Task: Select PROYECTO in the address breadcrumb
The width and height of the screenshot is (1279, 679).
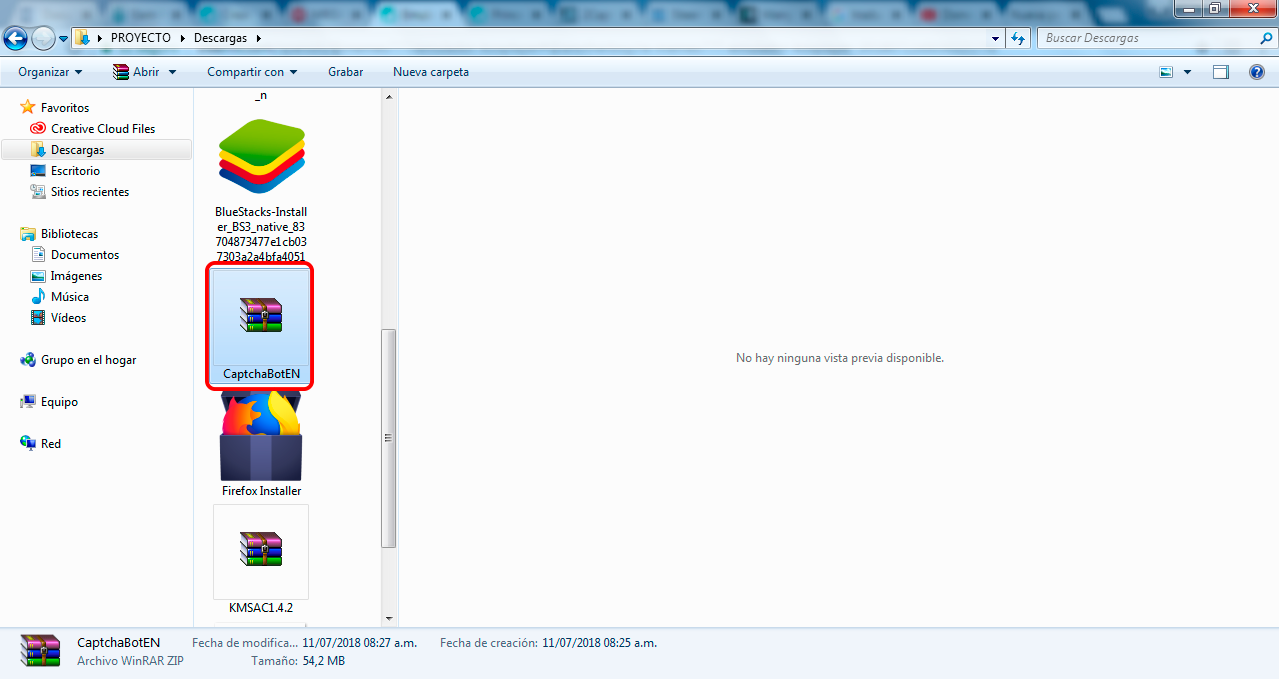Action: [141, 38]
